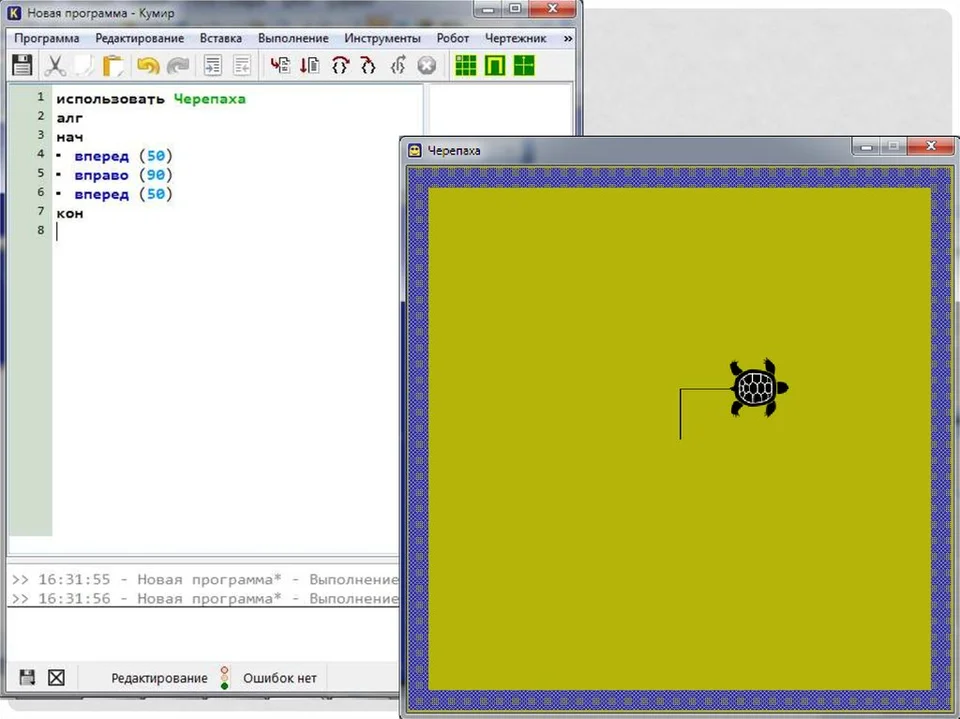Maximize the Кумир main window
Screen dimensions: 960x719
pyautogui.click(x=515, y=9)
